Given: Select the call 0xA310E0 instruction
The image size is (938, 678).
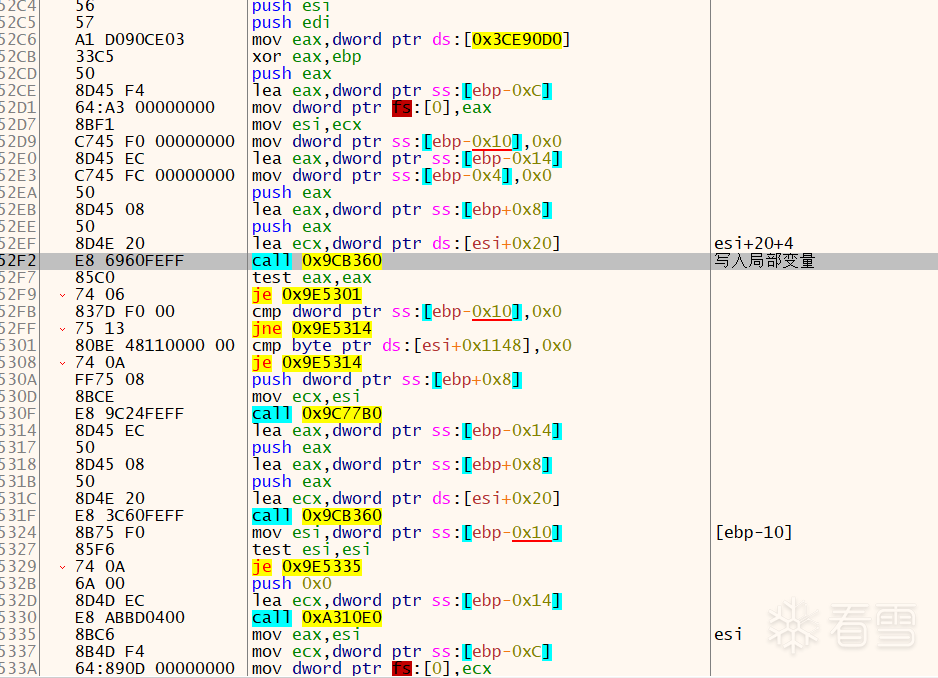Looking at the screenshot, I should (316, 618).
